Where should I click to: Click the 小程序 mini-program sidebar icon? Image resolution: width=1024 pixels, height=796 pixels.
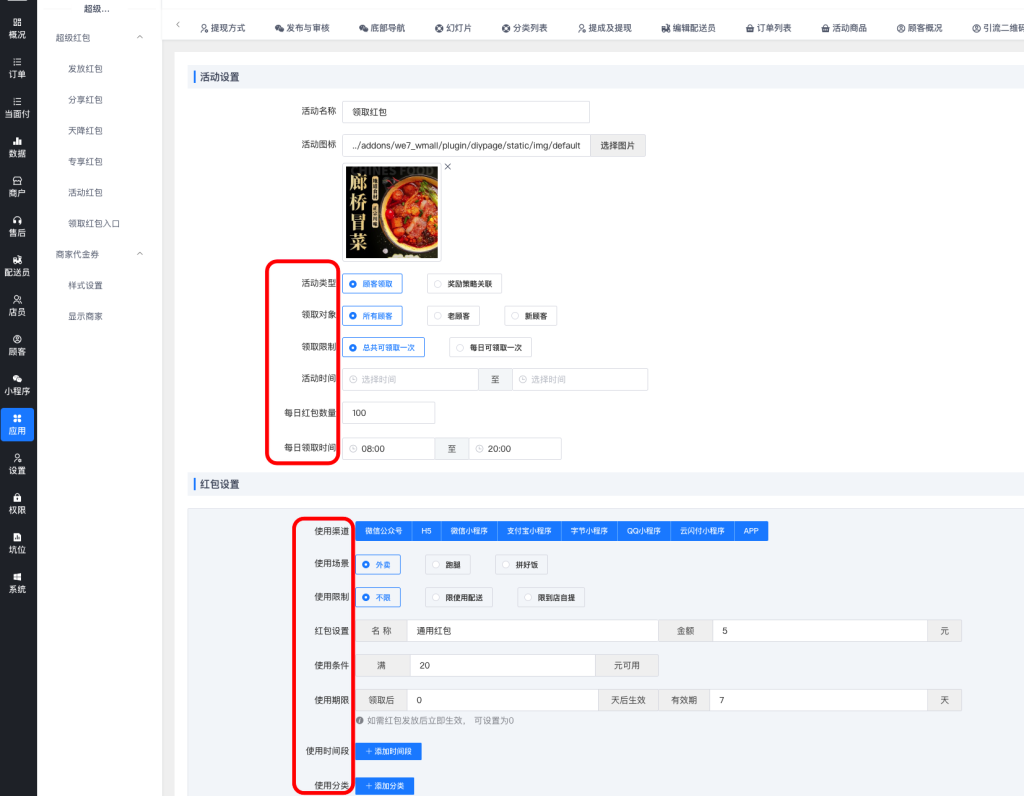coord(17,384)
